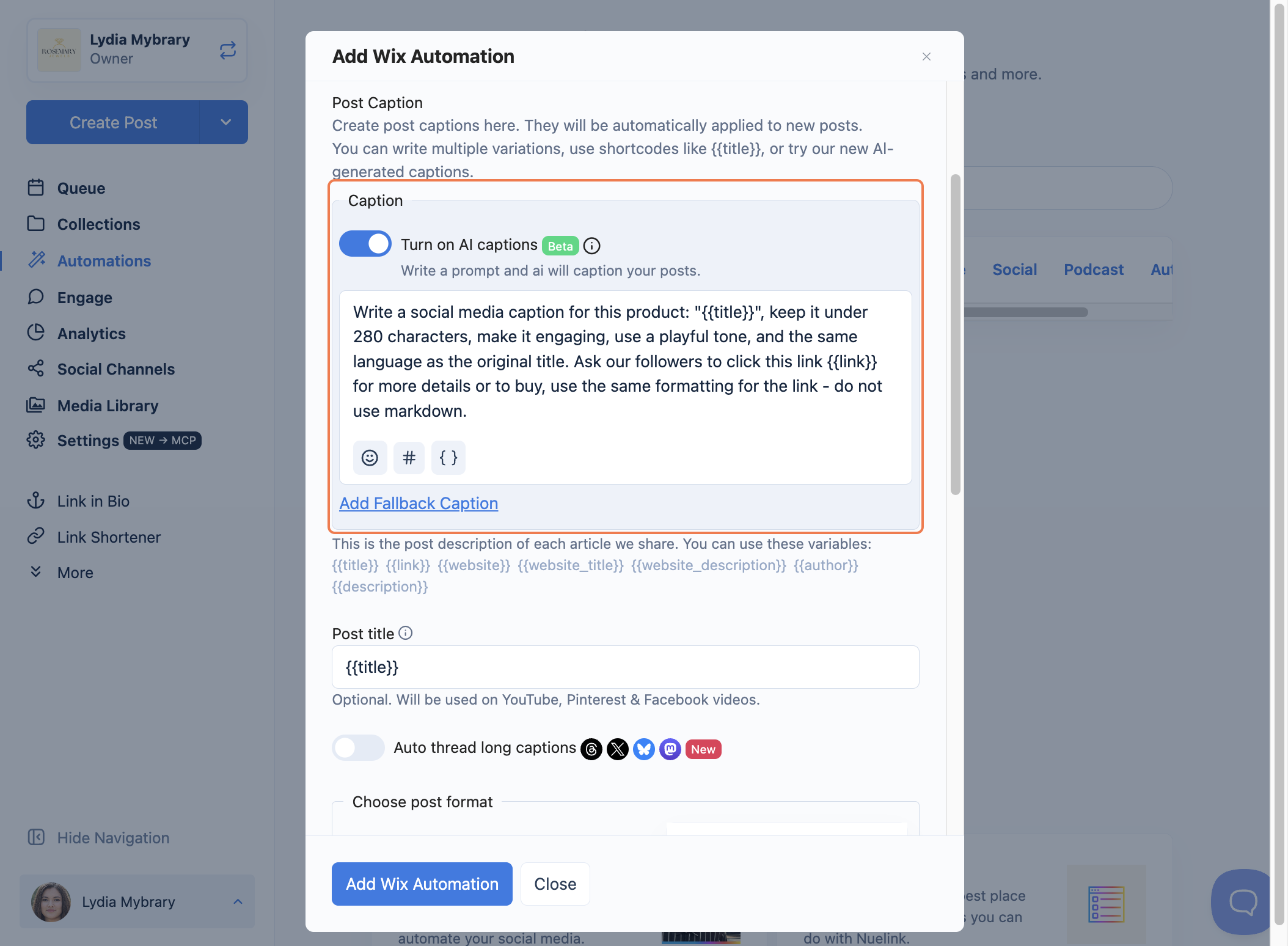
Task: Click the Create Post button
Action: click(113, 122)
